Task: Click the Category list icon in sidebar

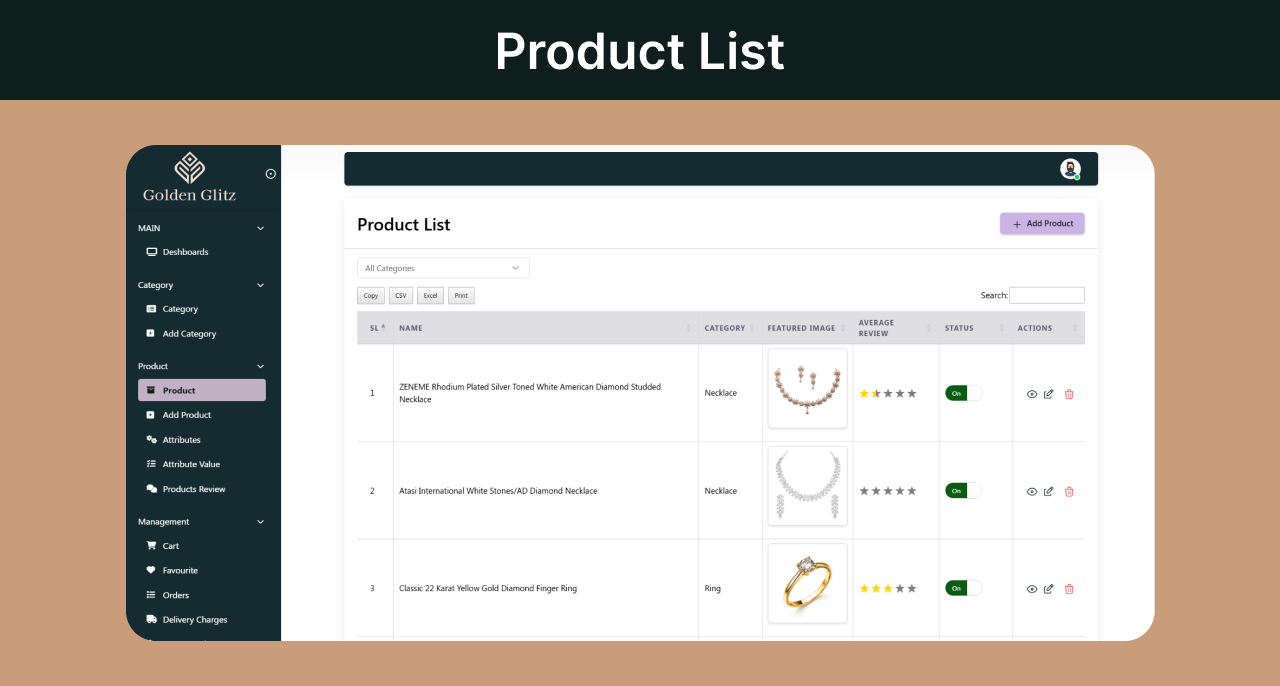Action: (x=151, y=309)
